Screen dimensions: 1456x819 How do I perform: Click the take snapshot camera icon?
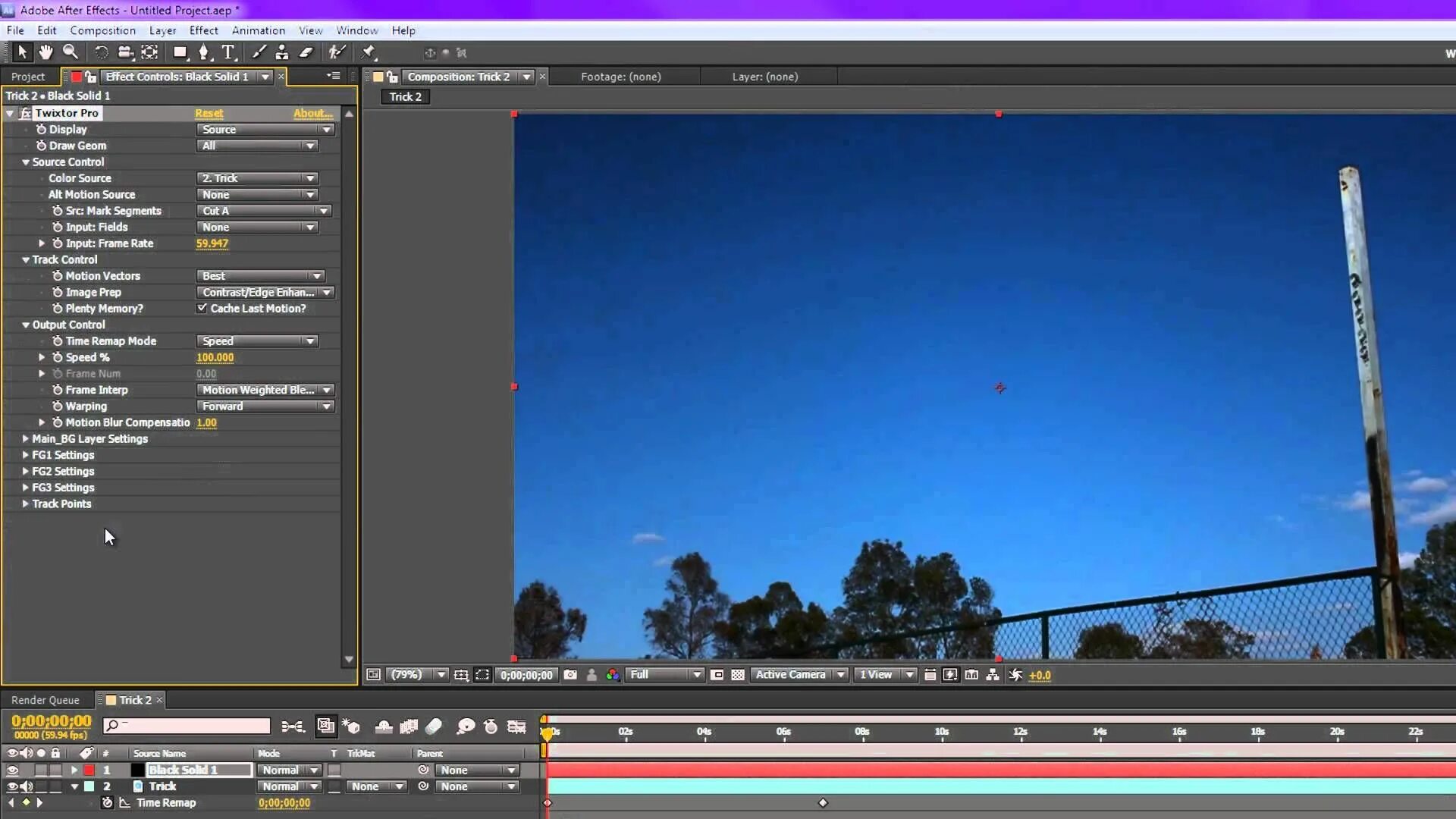pyautogui.click(x=570, y=675)
